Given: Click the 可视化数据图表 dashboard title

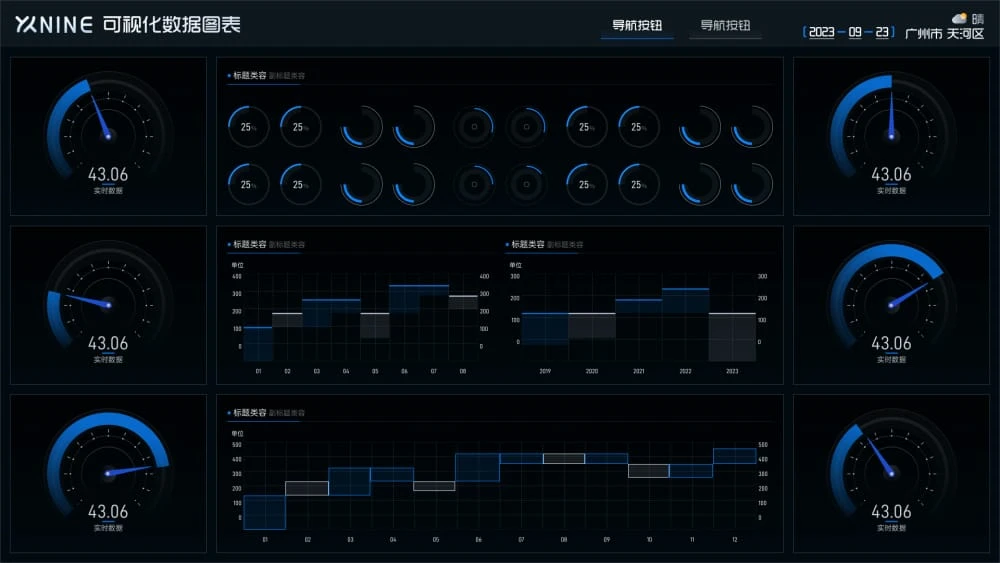Looking at the screenshot, I should [171, 25].
